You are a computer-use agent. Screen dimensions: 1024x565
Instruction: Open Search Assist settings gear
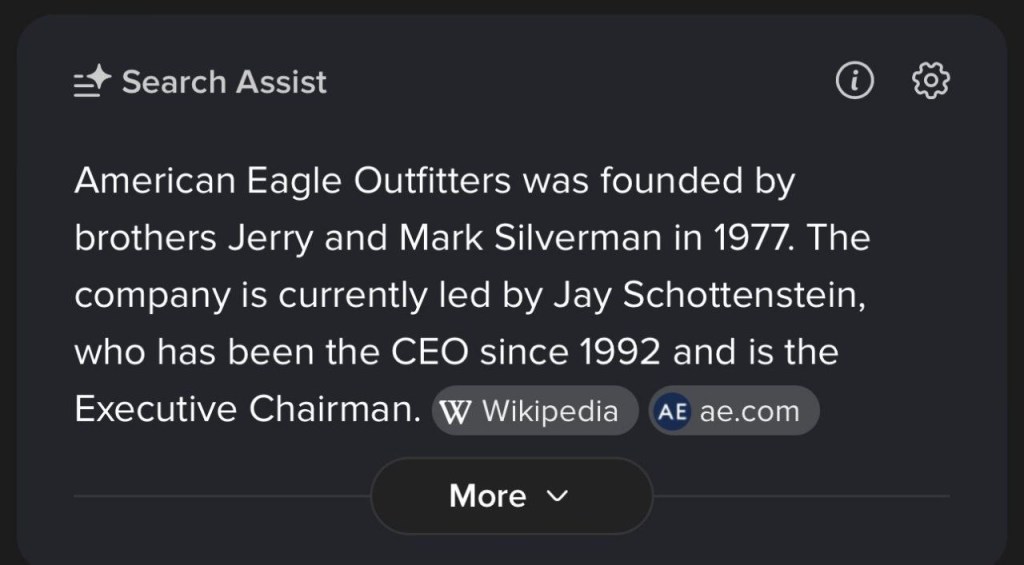(931, 81)
